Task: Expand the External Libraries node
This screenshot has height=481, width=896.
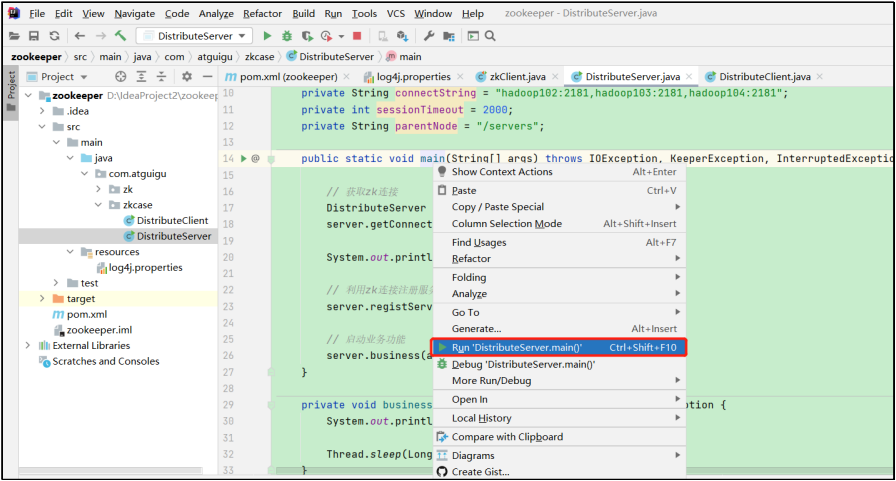Action: 28,346
